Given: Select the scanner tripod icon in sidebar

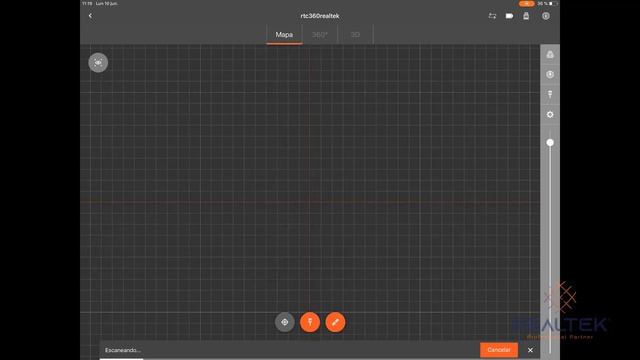Looking at the screenshot, I should pyautogui.click(x=550, y=94).
